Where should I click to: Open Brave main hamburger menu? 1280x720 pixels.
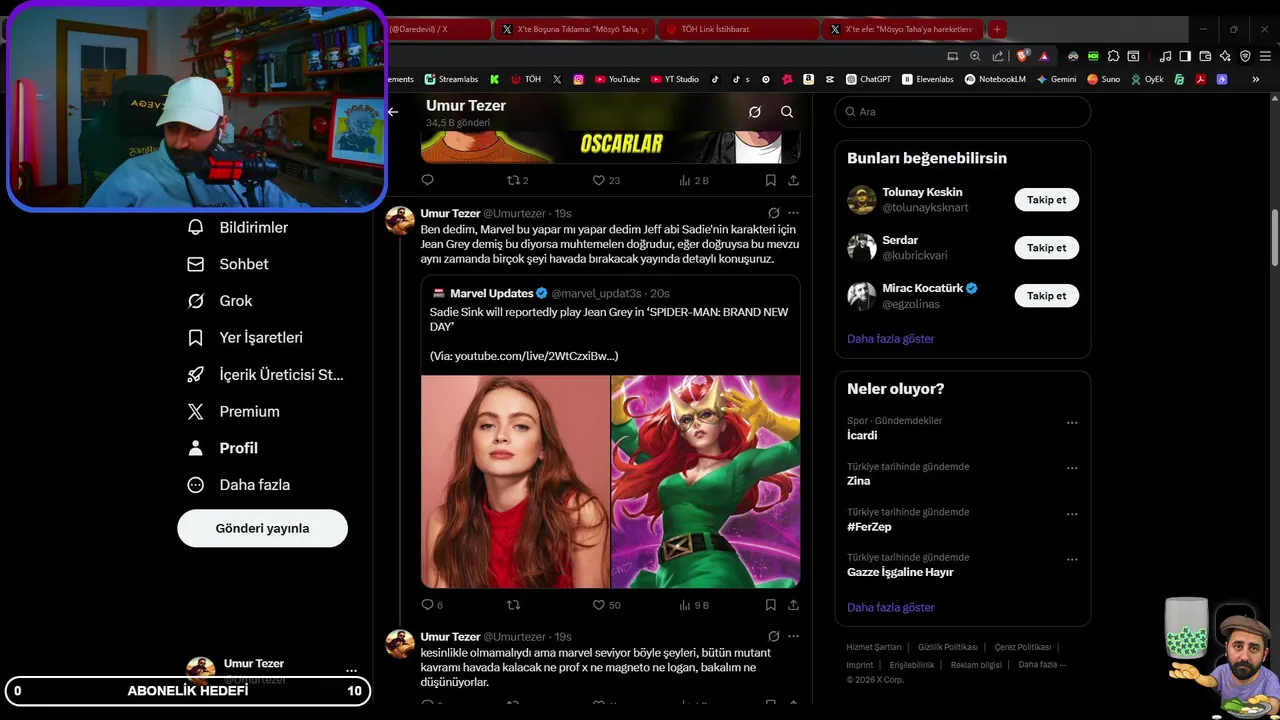click(x=1265, y=56)
